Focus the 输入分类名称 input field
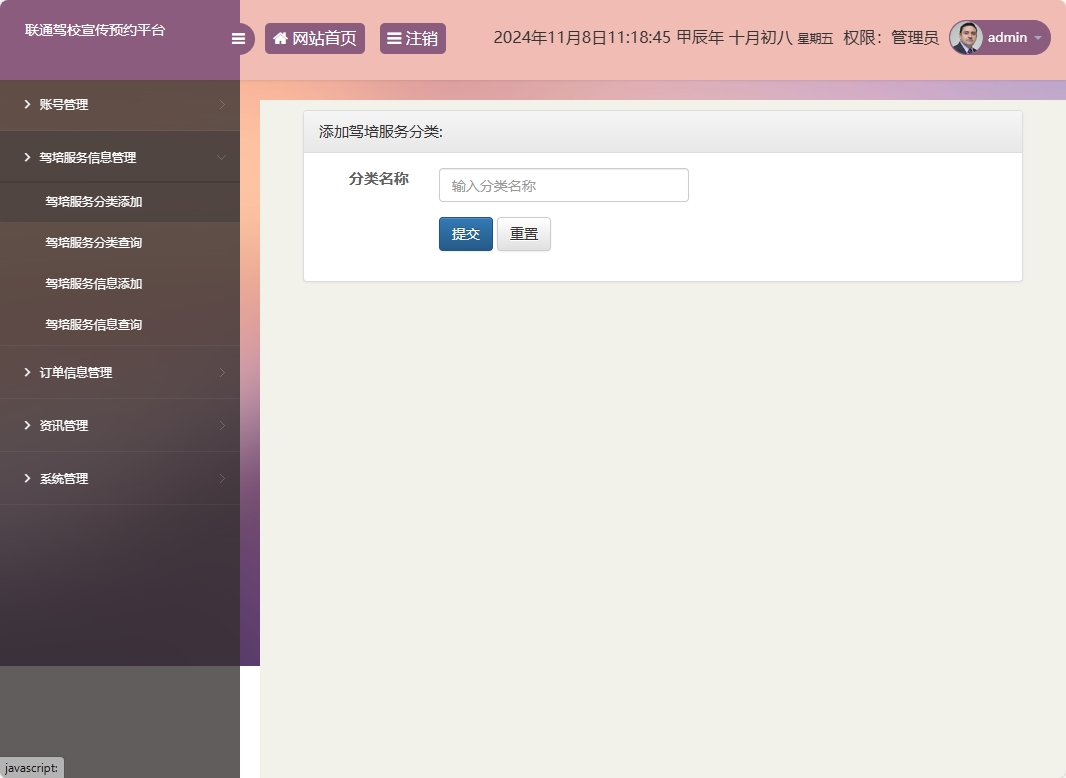The image size is (1066, 778). click(x=564, y=185)
